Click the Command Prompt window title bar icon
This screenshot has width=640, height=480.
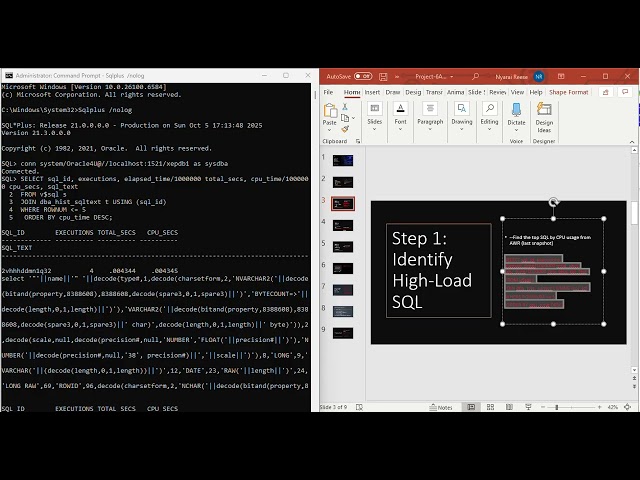tap(9, 76)
